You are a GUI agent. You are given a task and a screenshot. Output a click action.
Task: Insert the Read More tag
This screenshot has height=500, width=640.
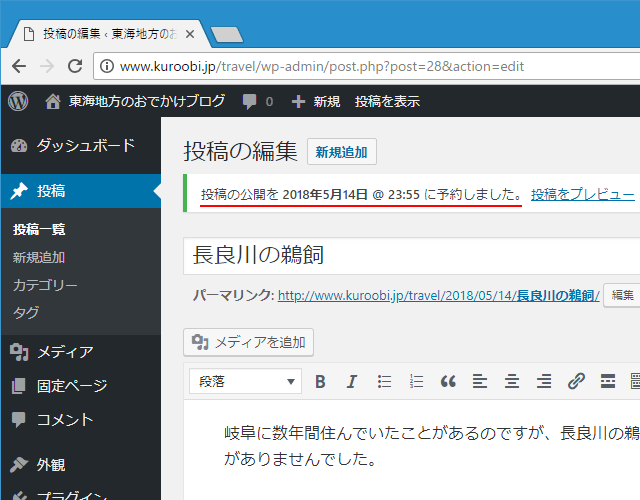(608, 382)
